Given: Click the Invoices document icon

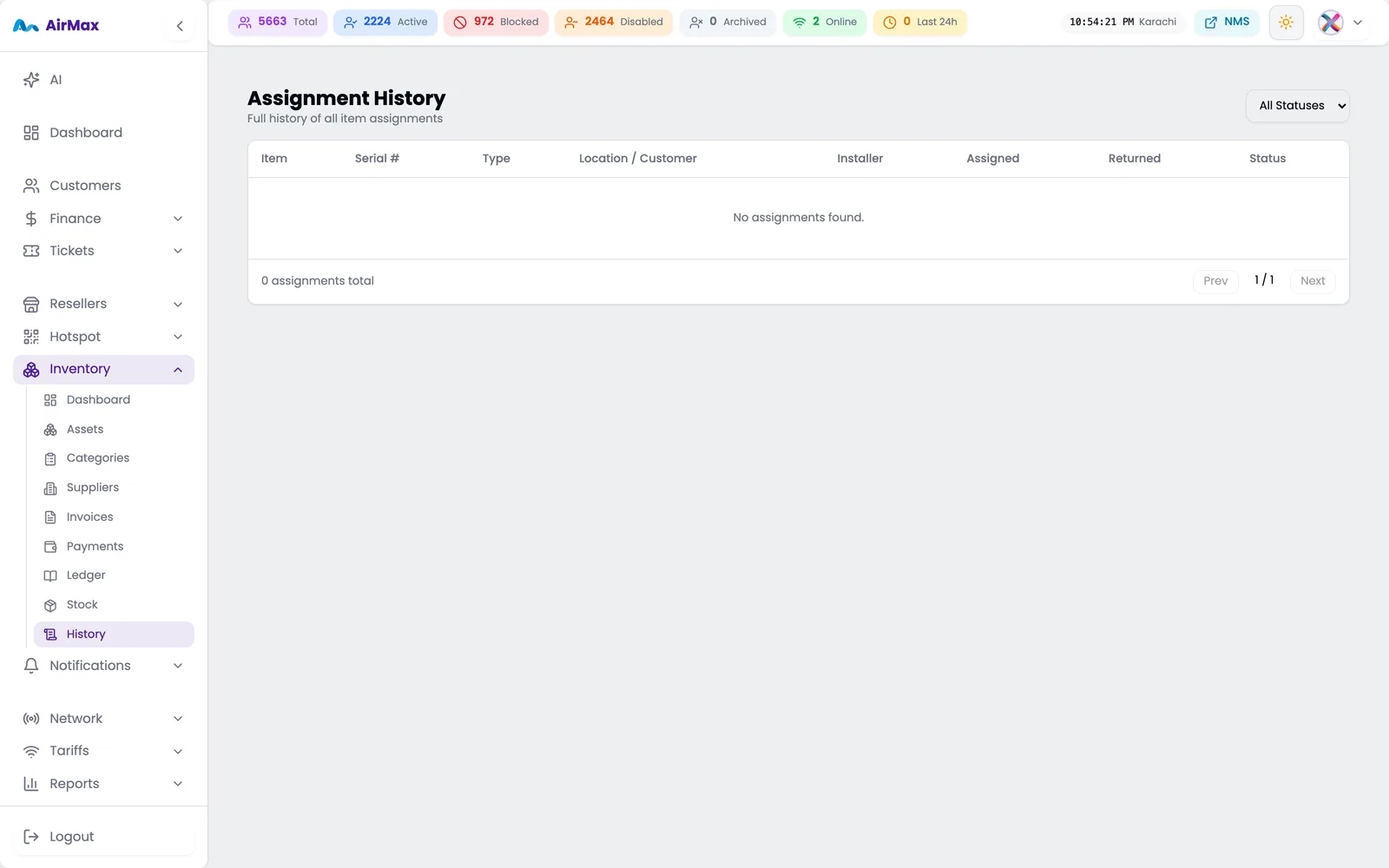Looking at the screenshot, I should point(50,517).
